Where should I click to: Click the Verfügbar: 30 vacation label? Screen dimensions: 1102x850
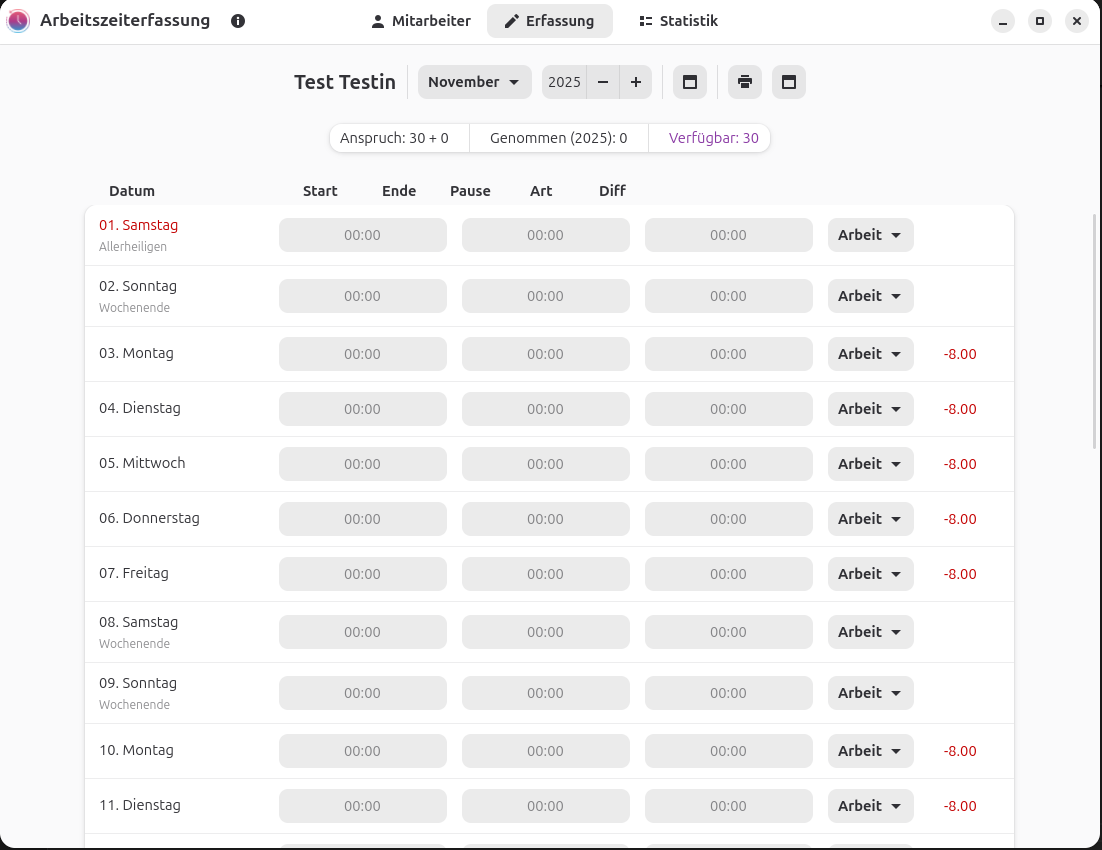tap(713, 138)
